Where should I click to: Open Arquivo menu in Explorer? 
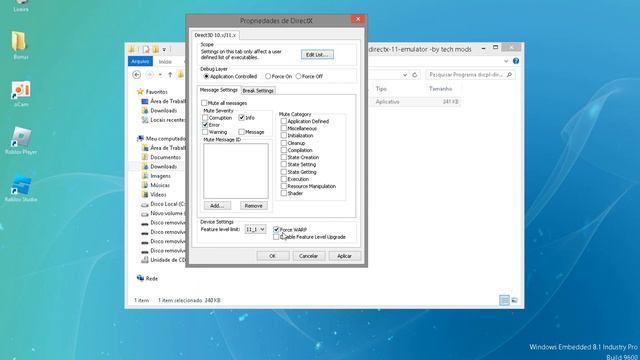pos(140,61)
